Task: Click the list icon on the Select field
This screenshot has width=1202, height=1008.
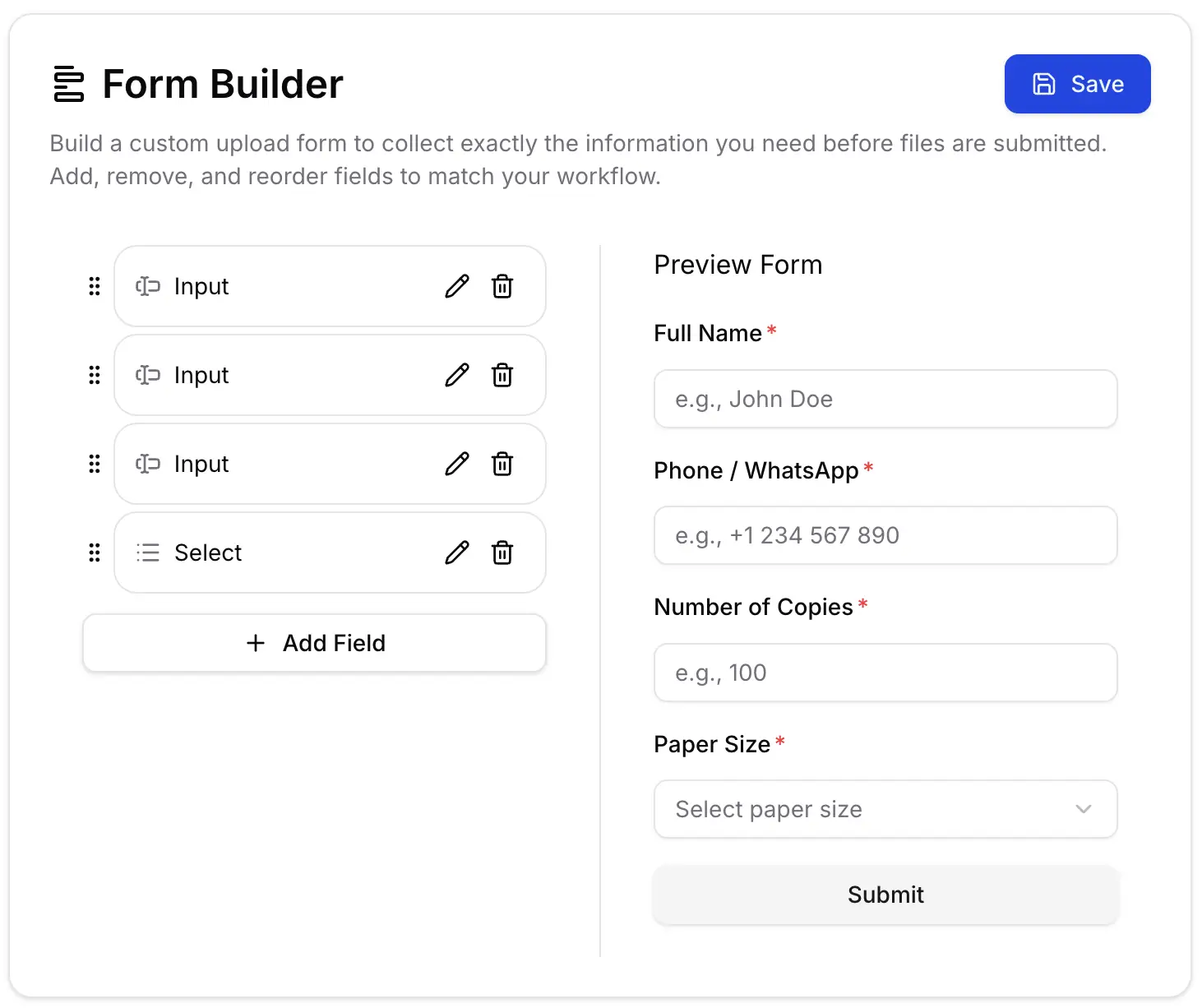Action: click(x=146, y=553)
